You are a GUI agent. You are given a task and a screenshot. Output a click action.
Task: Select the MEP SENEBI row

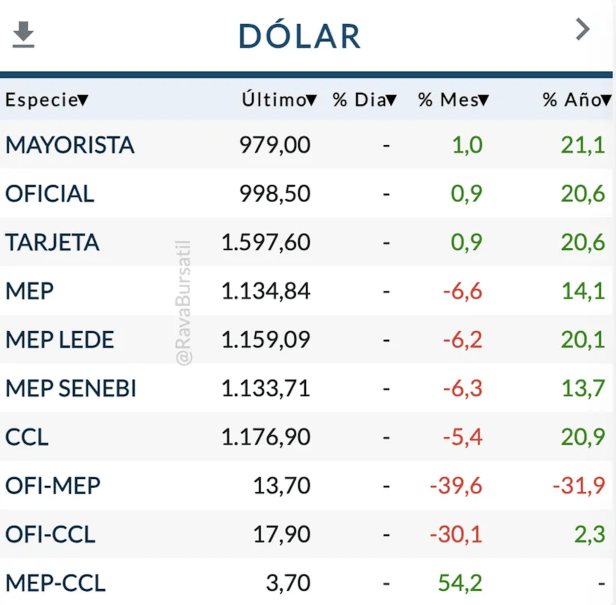pos(70,388)
